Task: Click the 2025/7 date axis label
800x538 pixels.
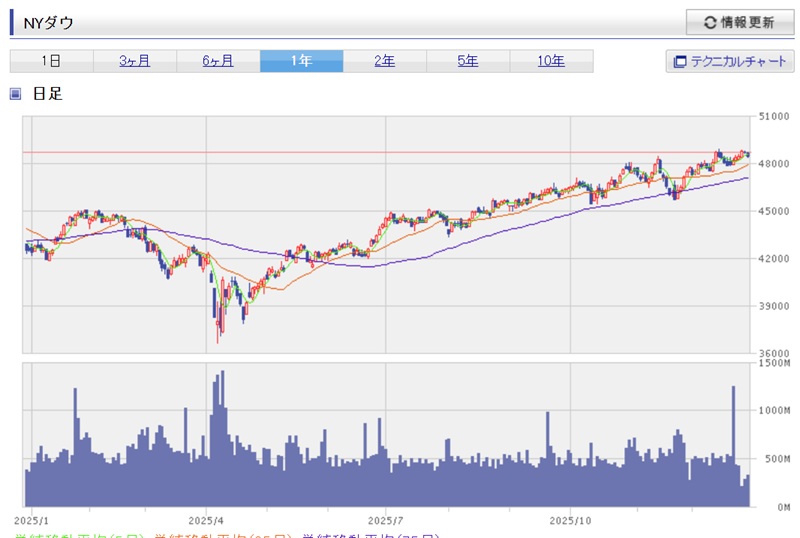Action: point(385,521)
